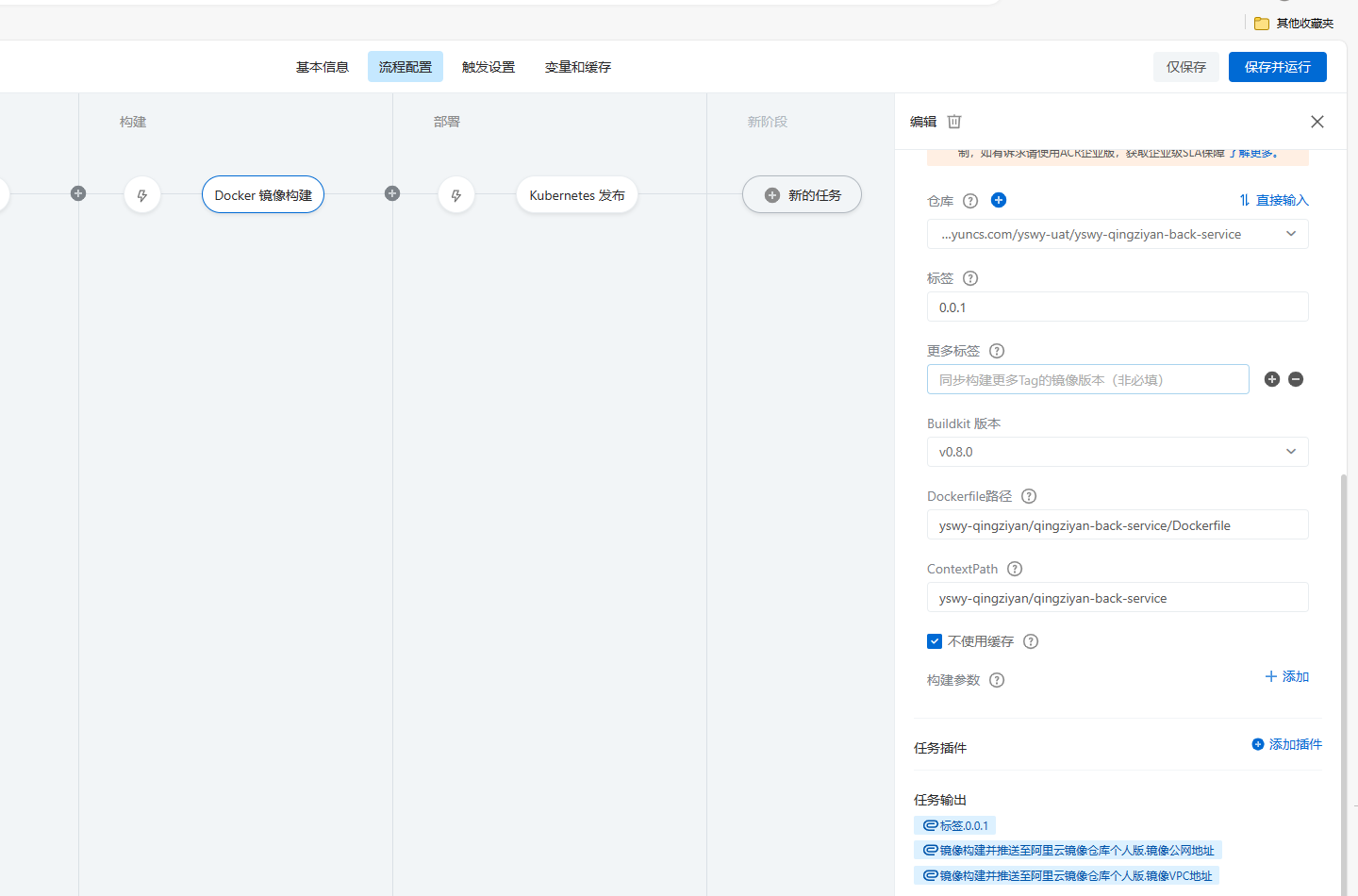Open trigger settings of the 构建 stage

point(142,195)
